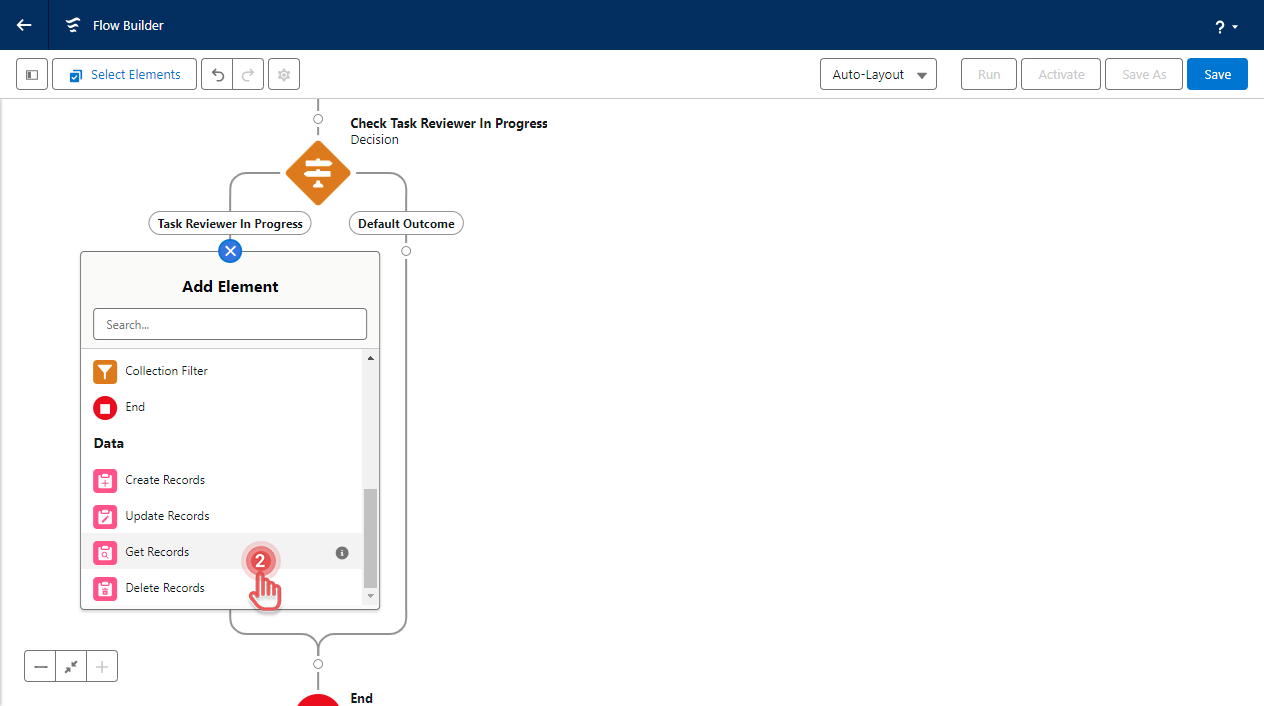The width and height of the screenshot is (1264, 706).
Task: Toggle the left toolbox panel
Action: pos(32,75)
